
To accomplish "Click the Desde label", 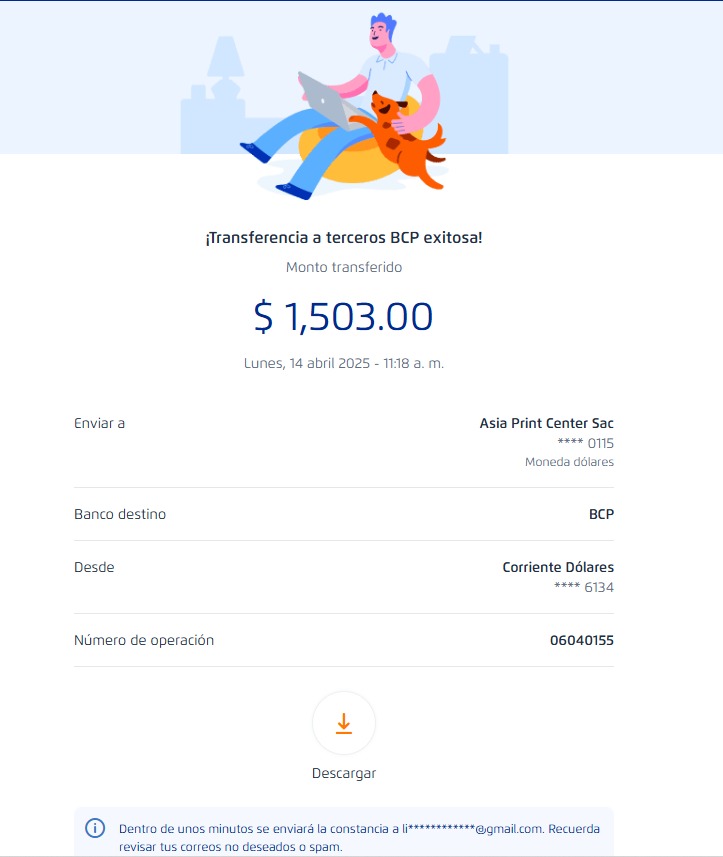I will (94, 567).
